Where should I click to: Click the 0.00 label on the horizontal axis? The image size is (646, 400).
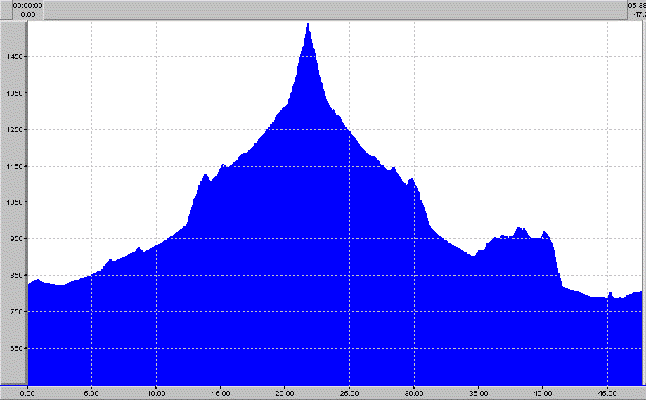coord(28,393)
